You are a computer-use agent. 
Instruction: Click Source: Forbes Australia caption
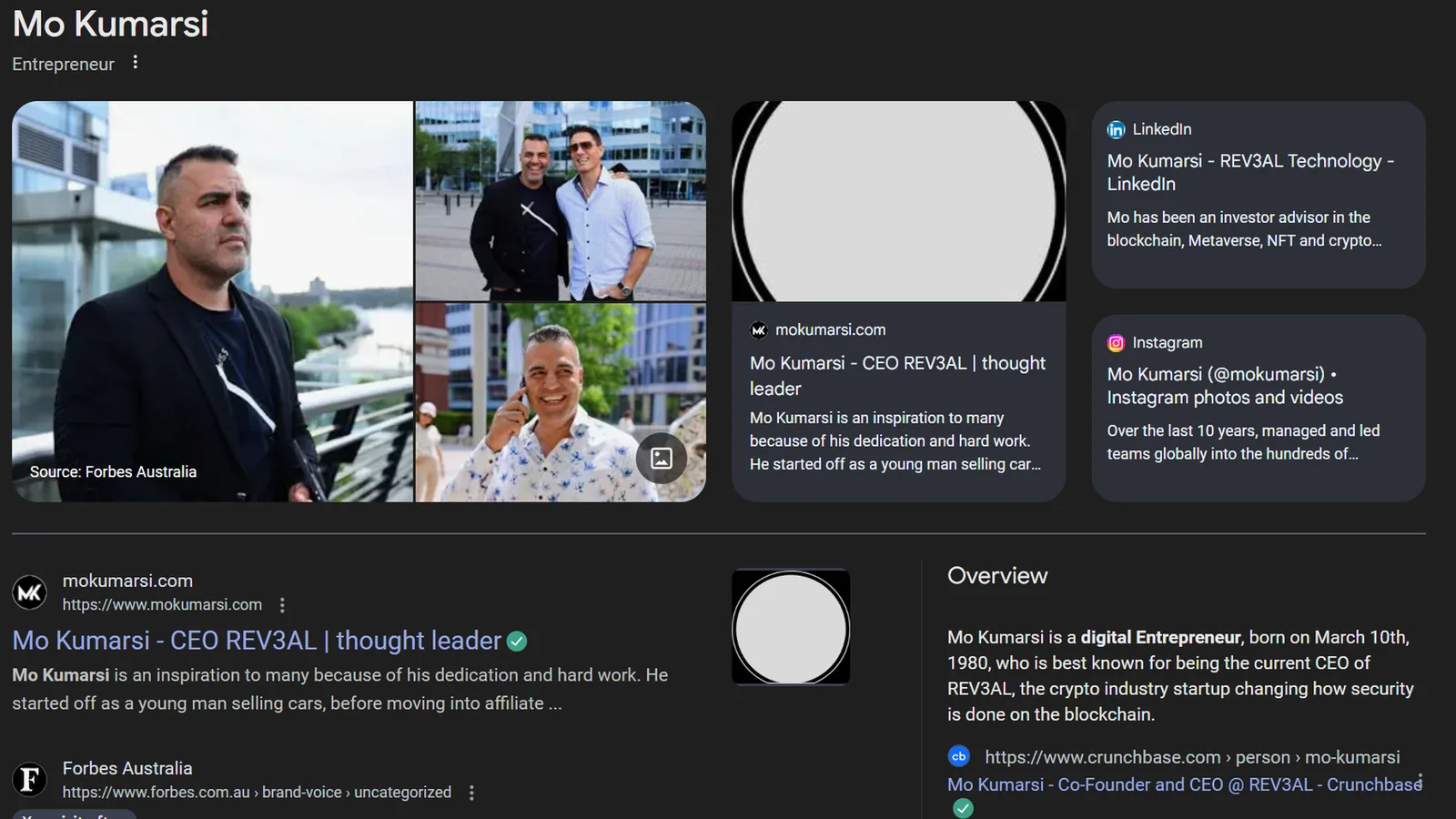tap(113, 472)
